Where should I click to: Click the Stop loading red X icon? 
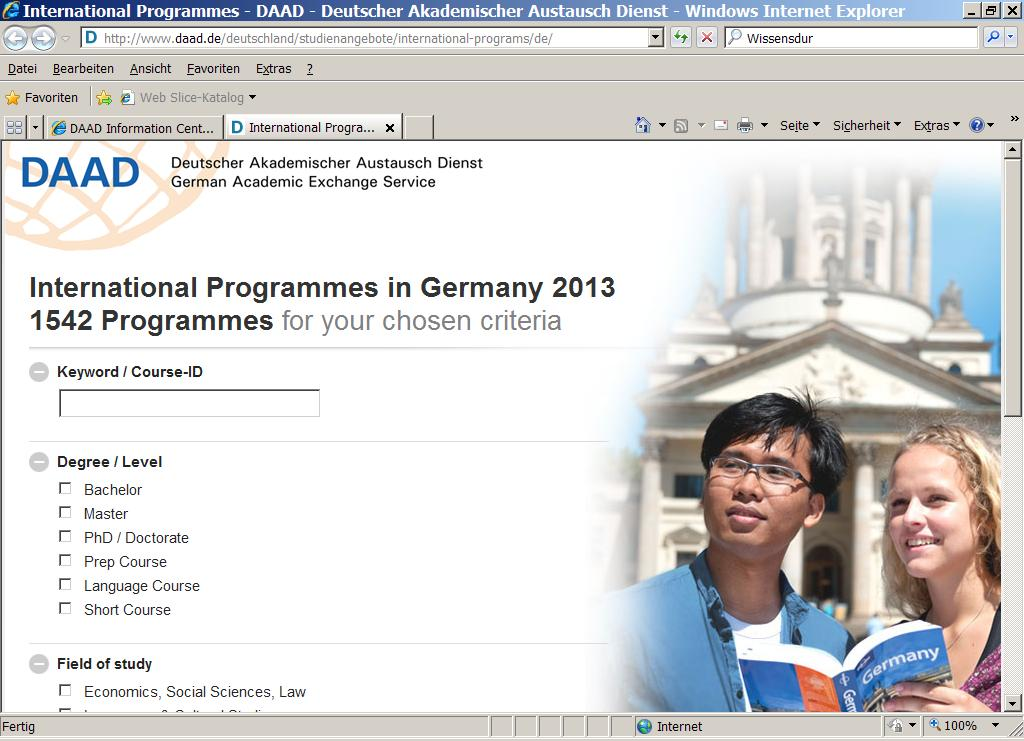pyautogui.click(x=706, y=38)
